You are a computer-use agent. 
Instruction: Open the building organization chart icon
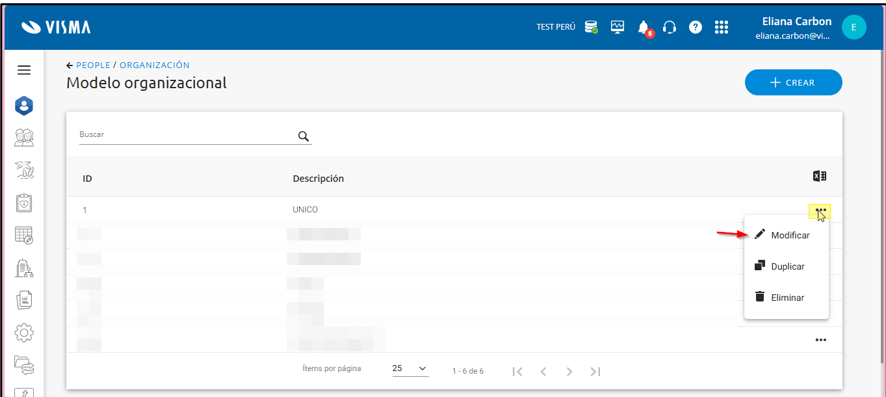point(24,268)
